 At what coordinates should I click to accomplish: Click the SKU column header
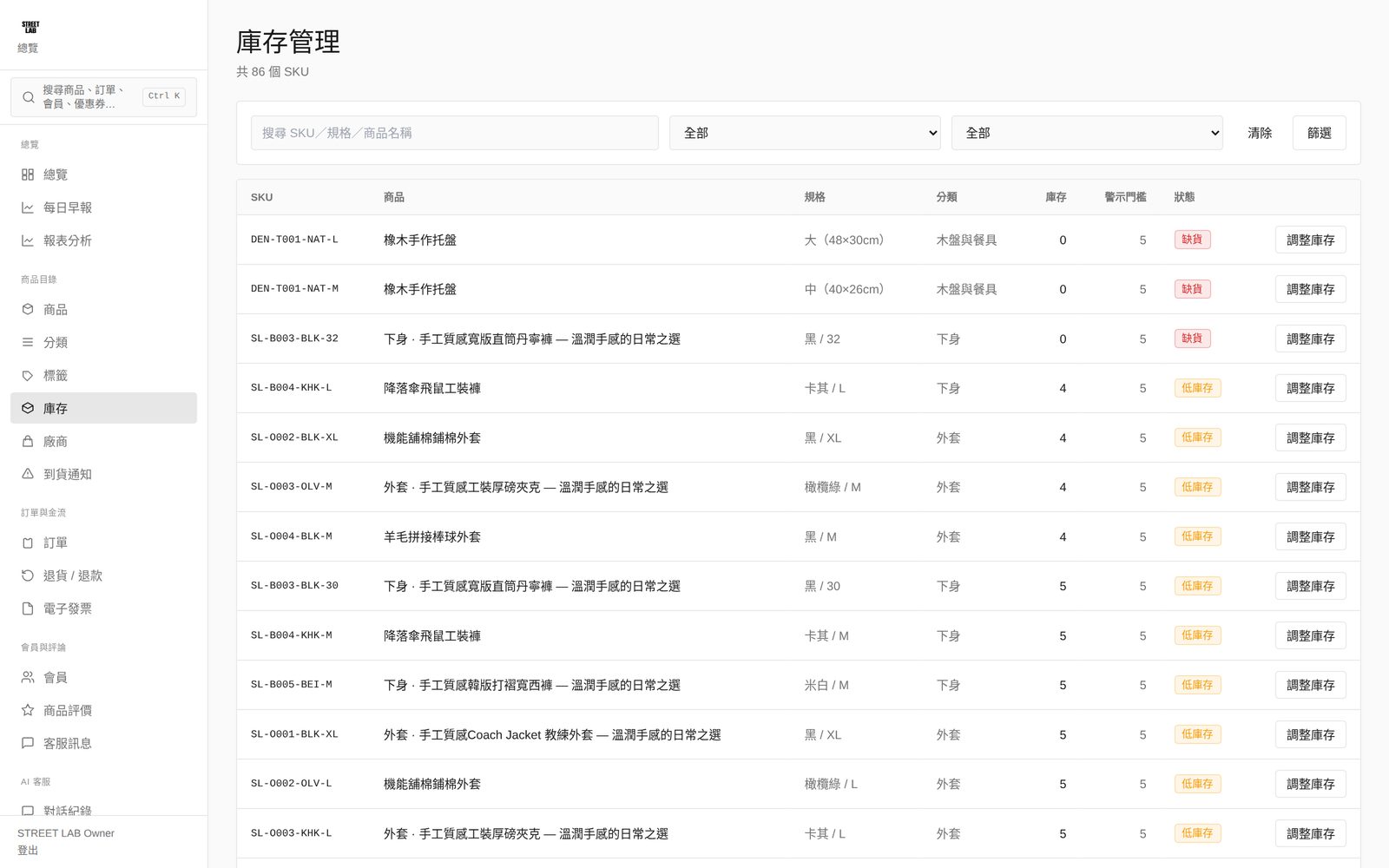tap(261, 197)
